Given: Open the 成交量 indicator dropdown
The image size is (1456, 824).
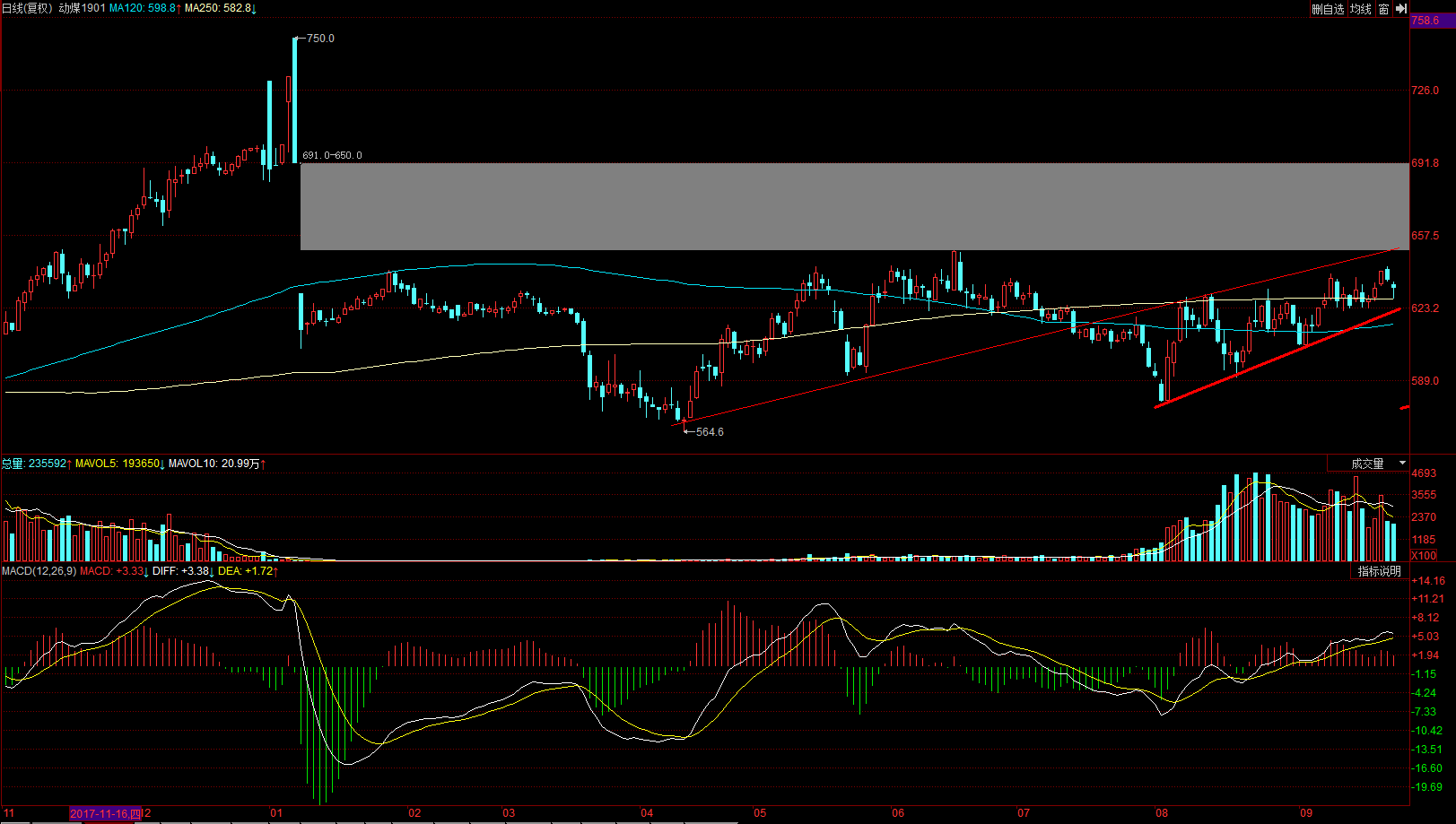Looking at the screenshot, I should click(x=1368, y=464).
